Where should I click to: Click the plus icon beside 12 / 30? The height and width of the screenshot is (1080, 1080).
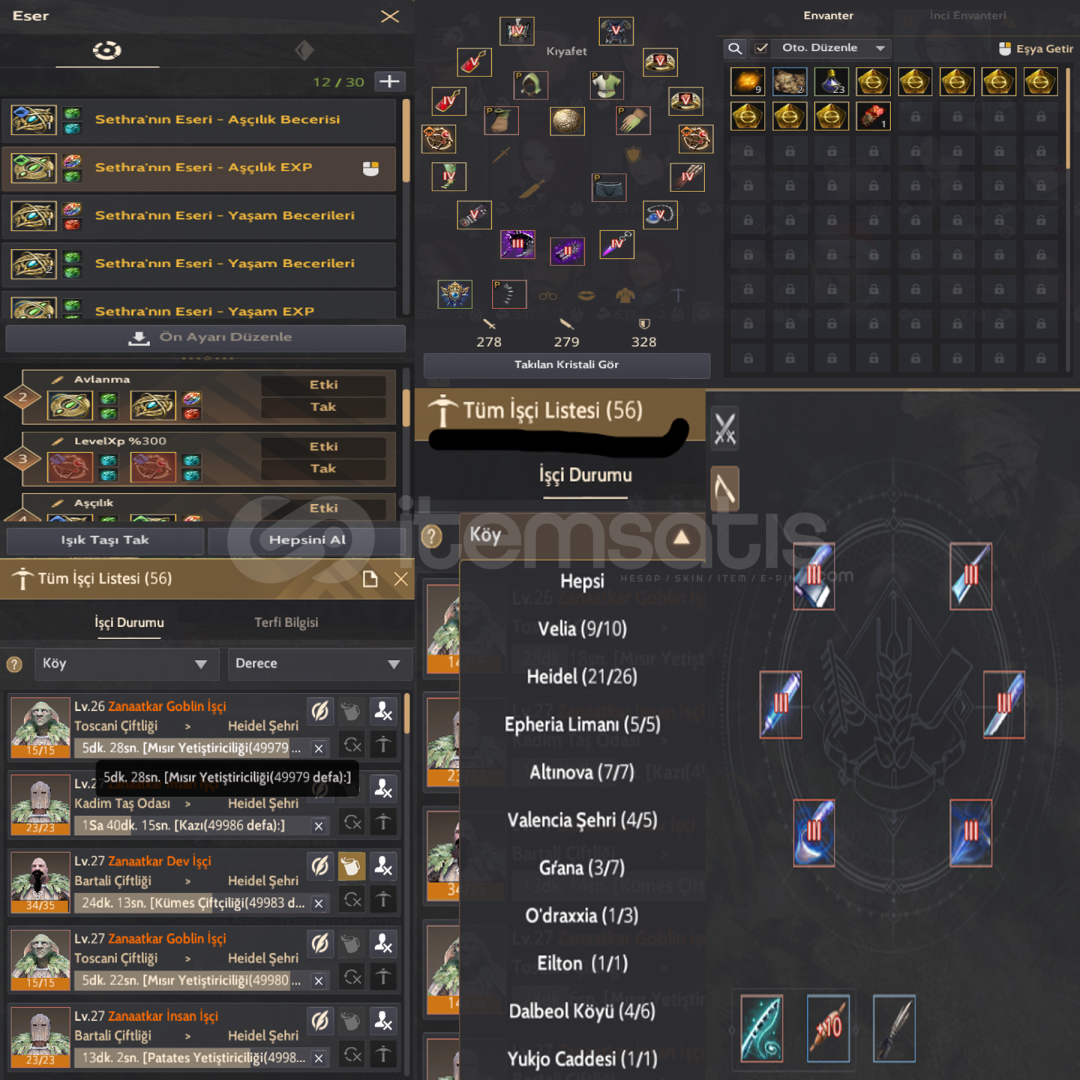tap(389, 81)
